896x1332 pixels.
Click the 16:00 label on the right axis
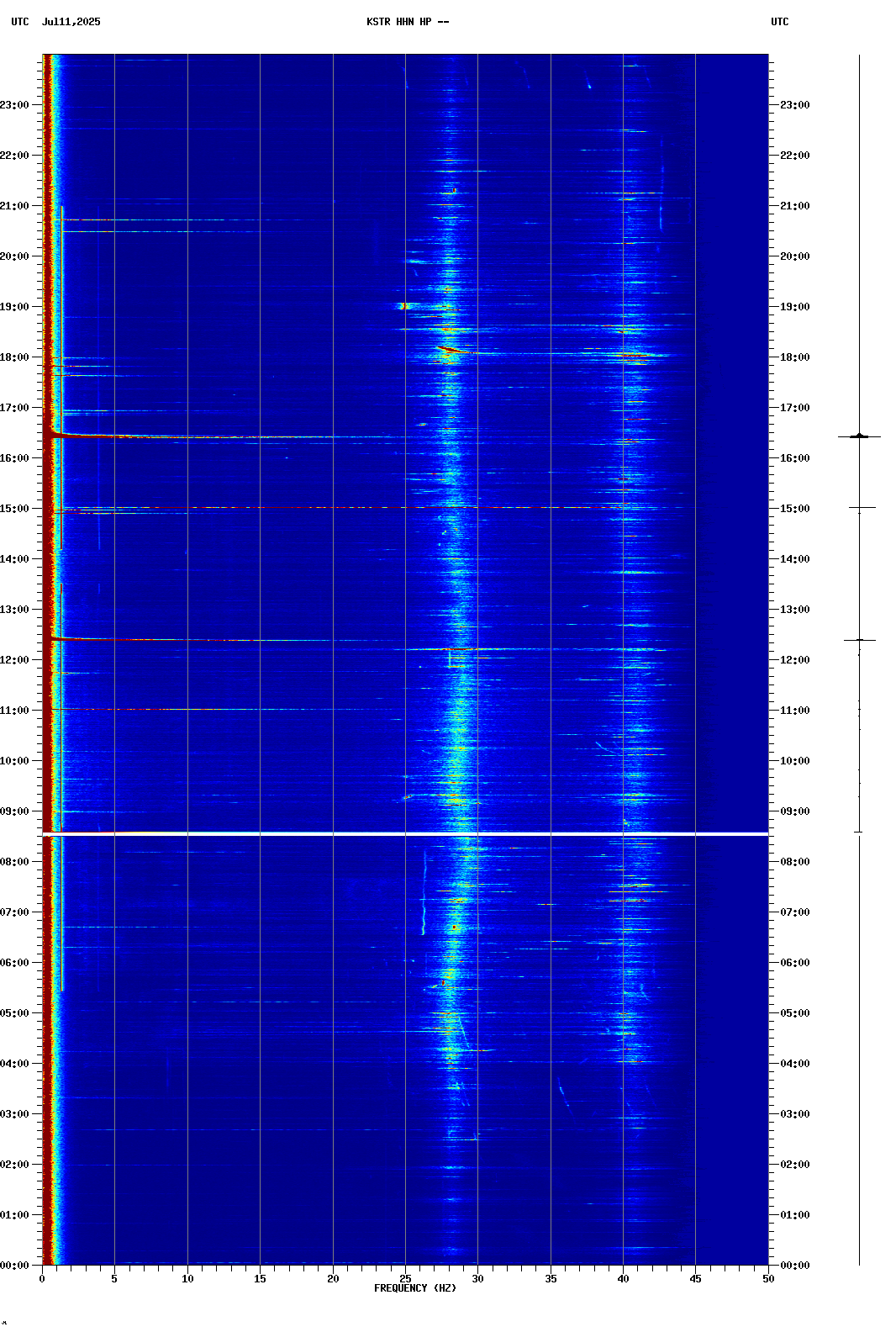tap(795, 458)
